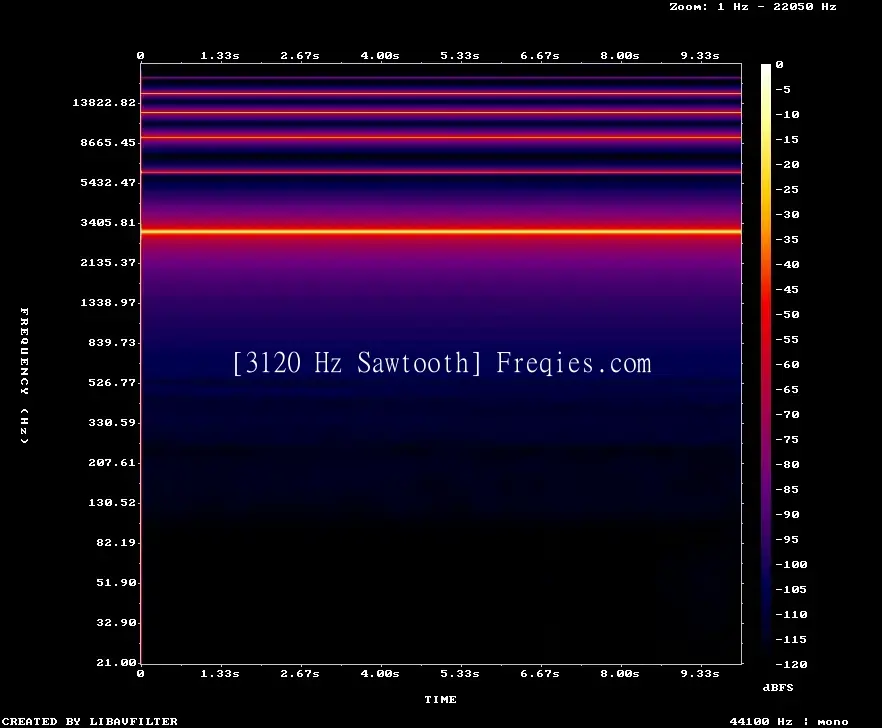Click the dBFS legend unit label
Screen dimensions: 882x728
778,687
